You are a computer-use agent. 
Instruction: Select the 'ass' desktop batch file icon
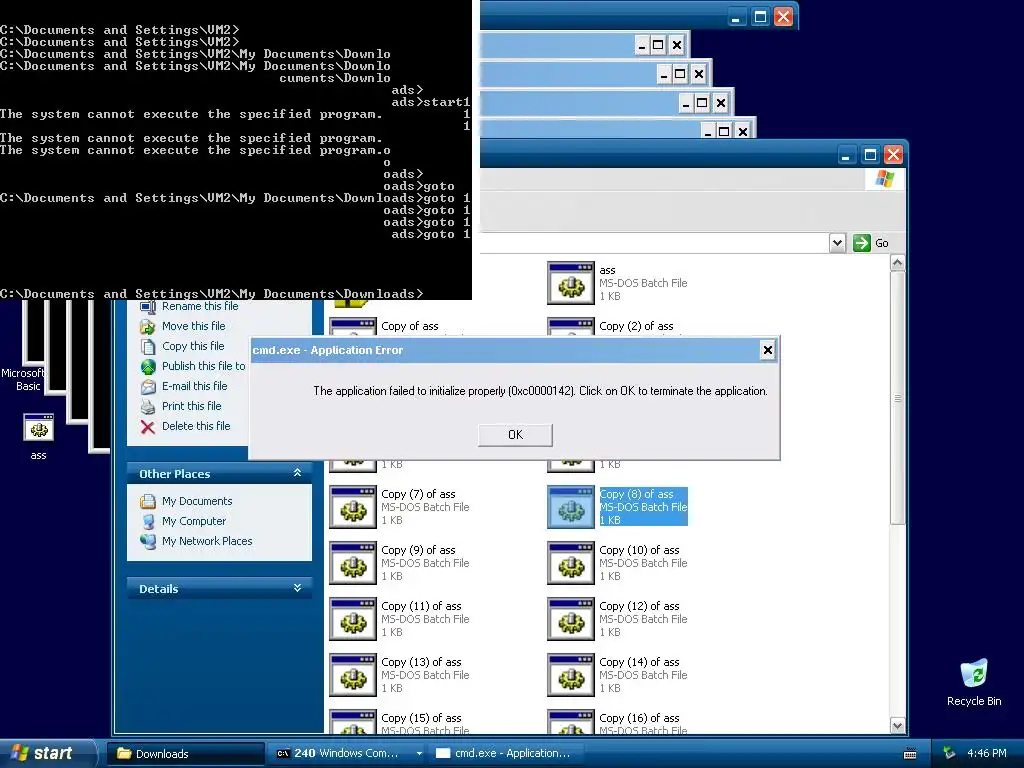click(x=39, y=429)
